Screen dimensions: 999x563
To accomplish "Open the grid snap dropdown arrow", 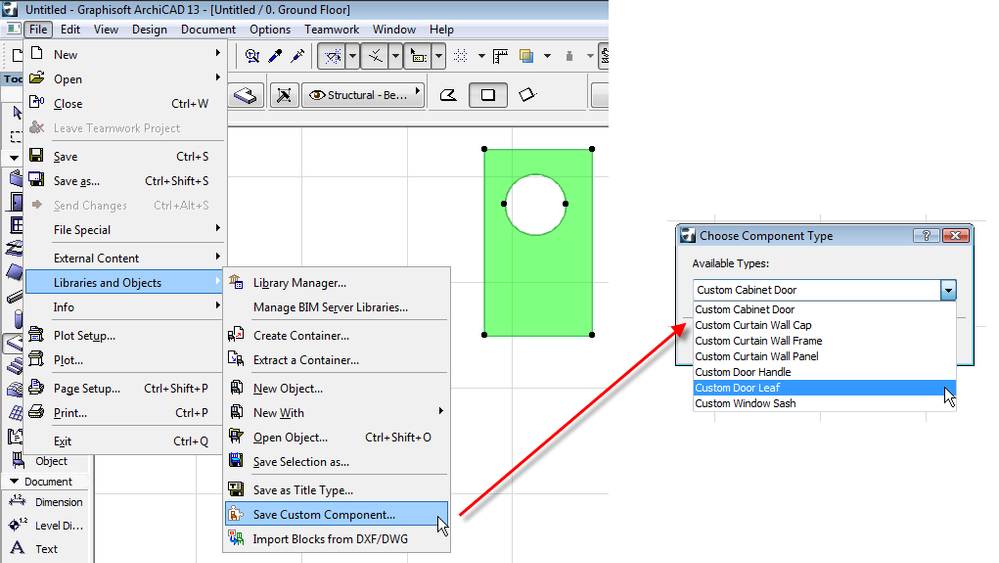I will (481, 56).
